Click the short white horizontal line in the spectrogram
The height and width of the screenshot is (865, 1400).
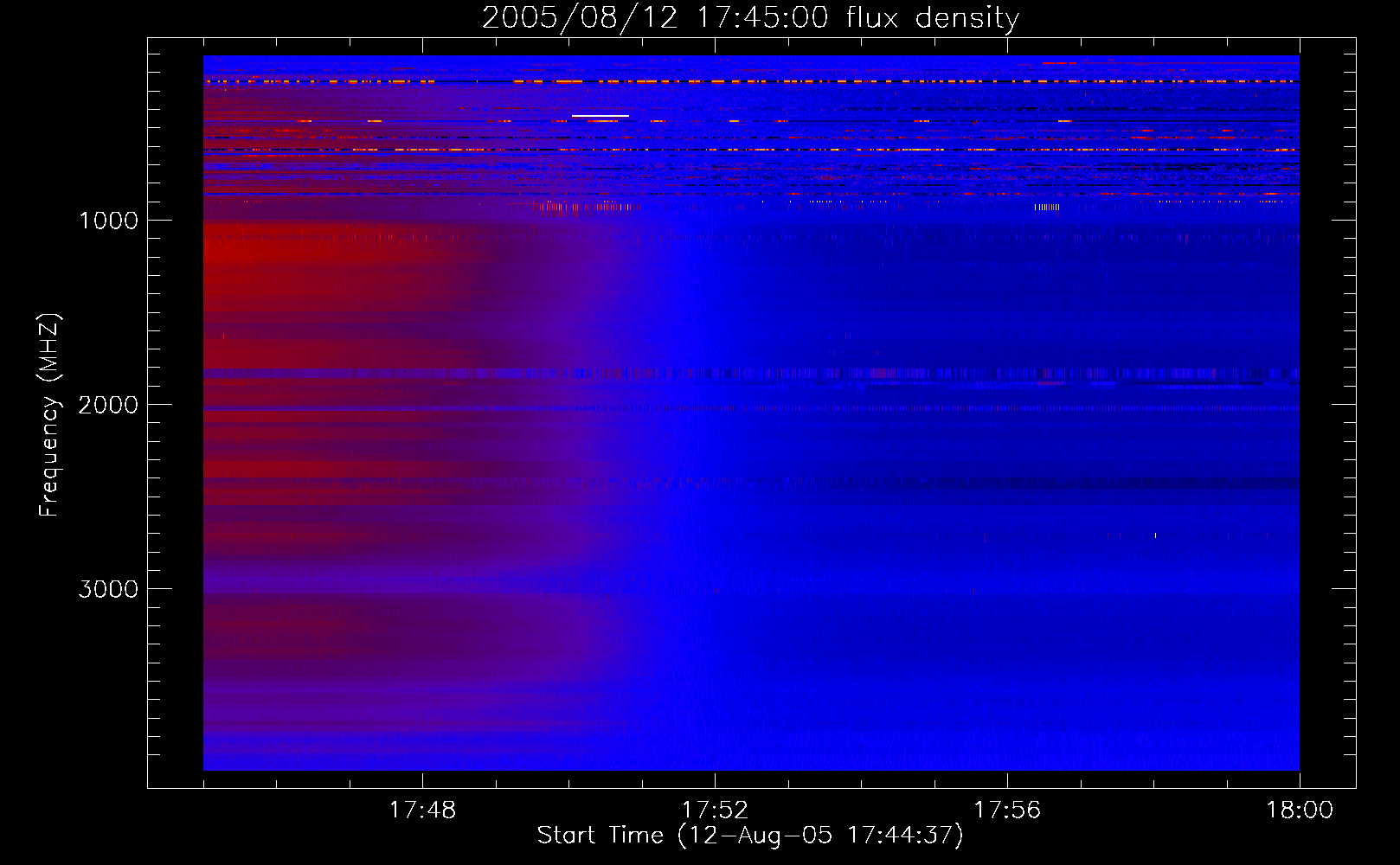(600, 116)
